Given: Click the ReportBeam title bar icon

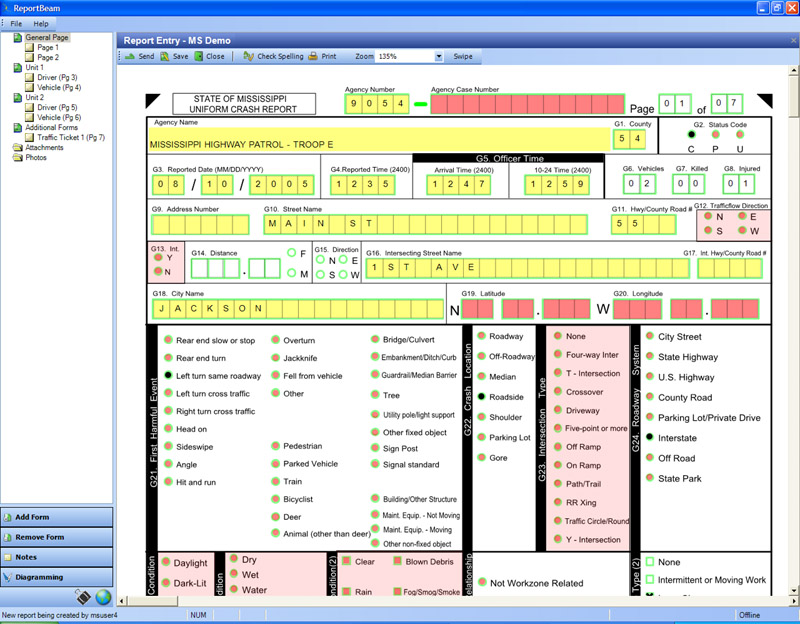Looking at the screenshot, I should tap(7, 8).
